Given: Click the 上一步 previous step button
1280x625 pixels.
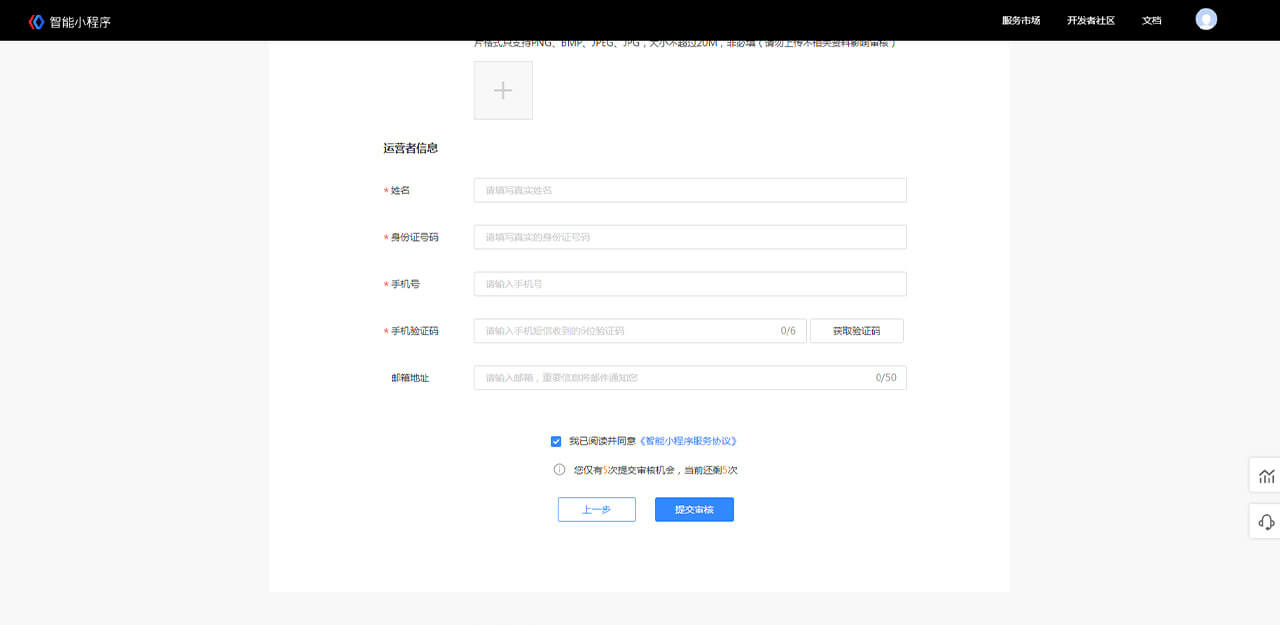Looking at the screenshot, I should [596, 509].
